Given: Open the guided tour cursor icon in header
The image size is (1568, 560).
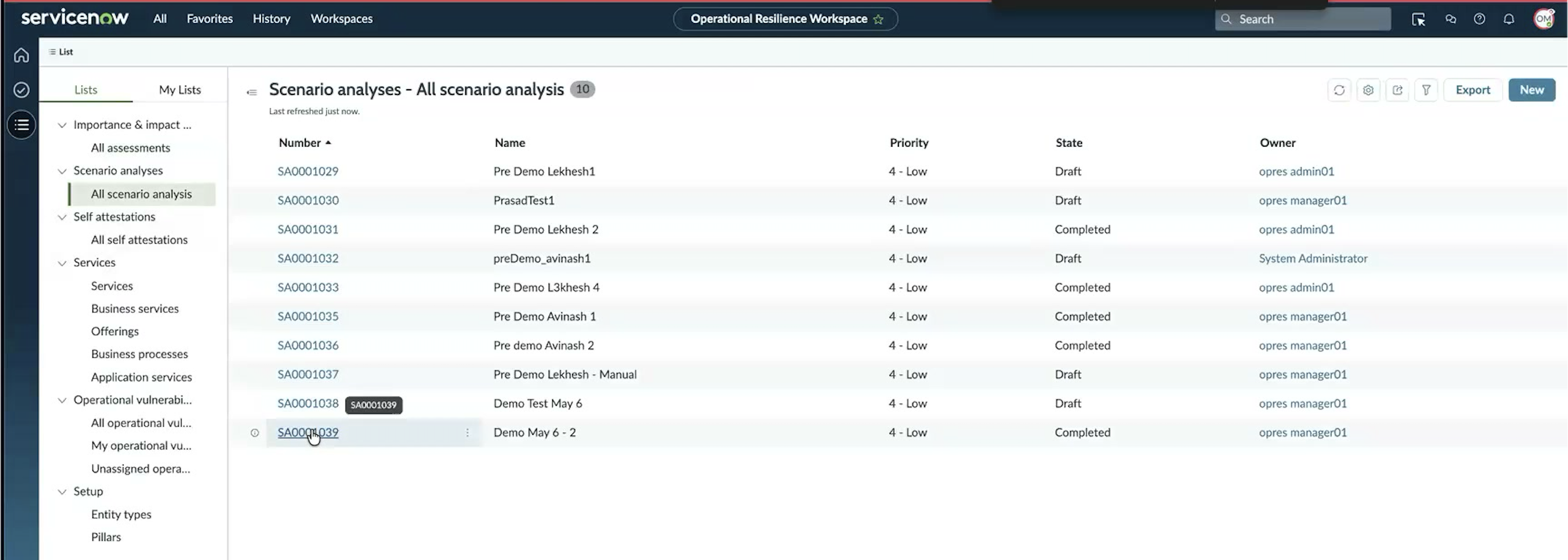Looking at the screenshot, I should point(1418,19).
